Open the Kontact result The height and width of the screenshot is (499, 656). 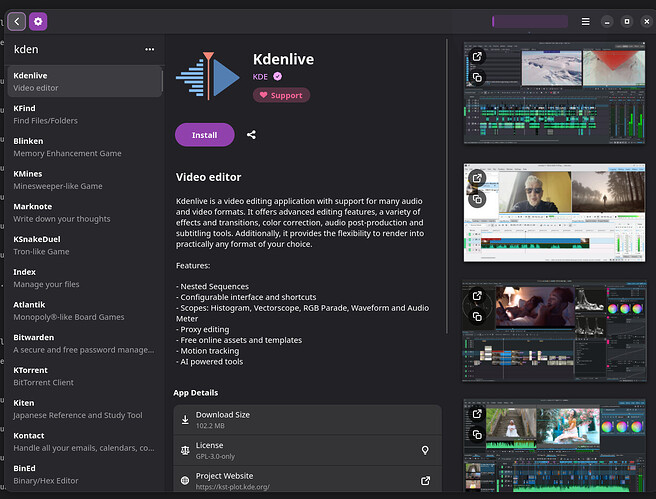[85, 441]
